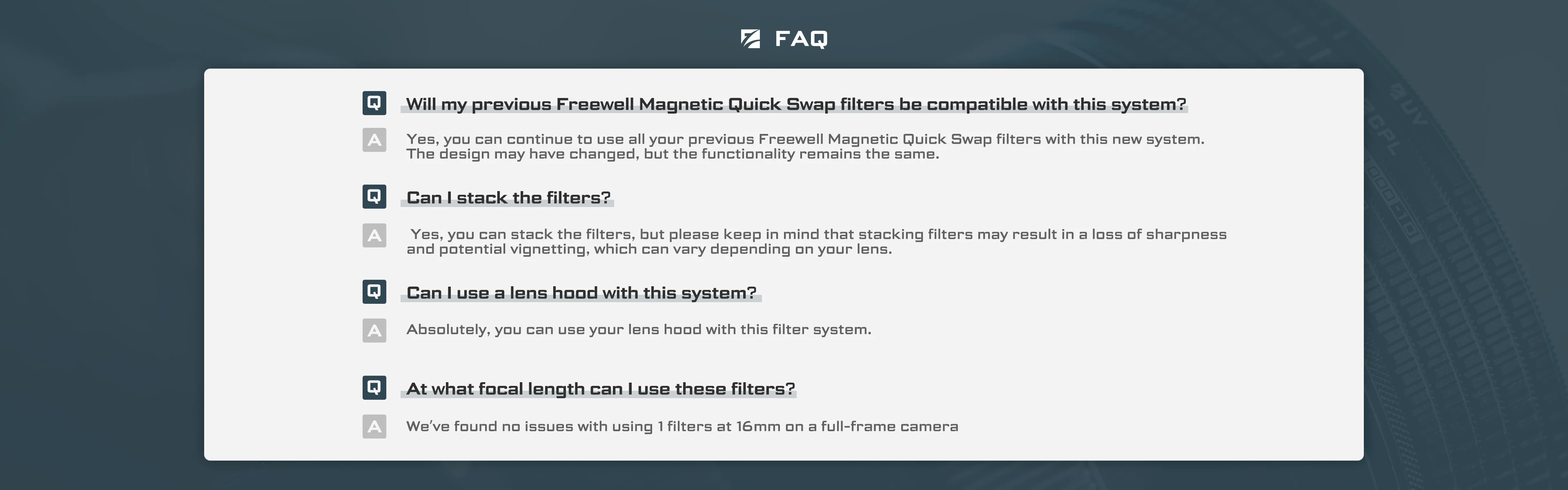The height and width of the screenshot is (490, 1568).
Task: Click the Q icon next to stacking question
Action: pos(374,196)
